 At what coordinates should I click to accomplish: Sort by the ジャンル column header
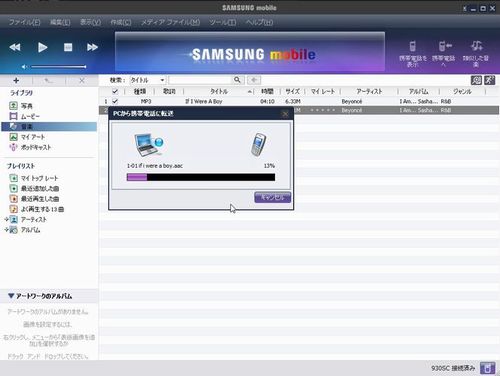462,91
